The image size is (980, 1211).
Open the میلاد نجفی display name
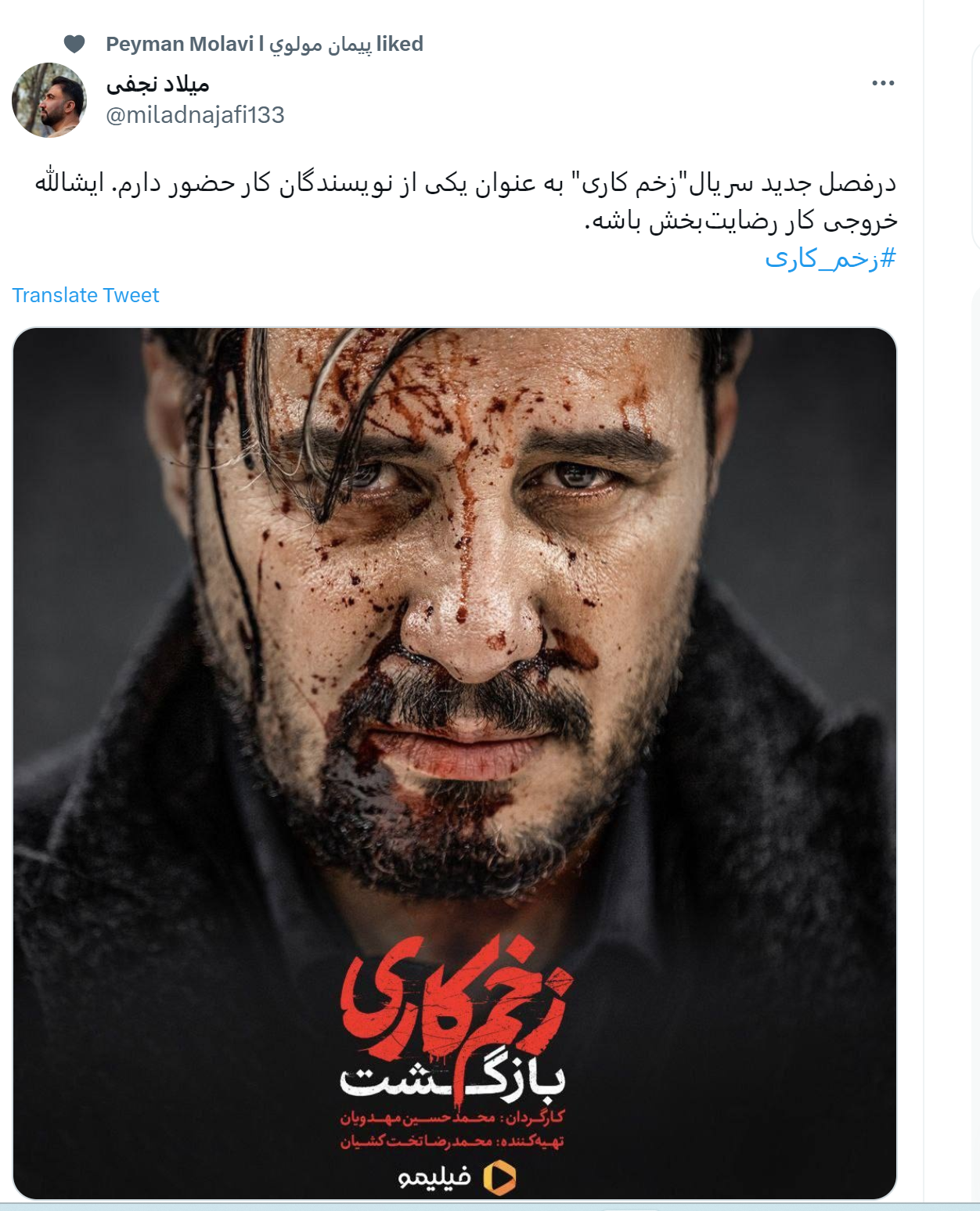pos(157,84)
